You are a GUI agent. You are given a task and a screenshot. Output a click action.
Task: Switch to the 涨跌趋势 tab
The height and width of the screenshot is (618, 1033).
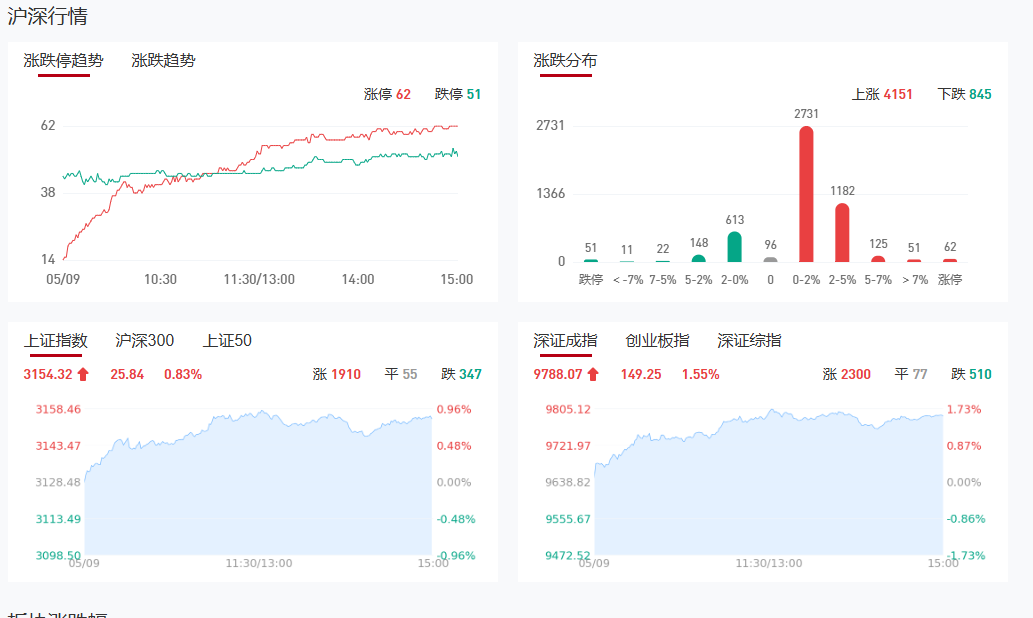click(163, 61)
